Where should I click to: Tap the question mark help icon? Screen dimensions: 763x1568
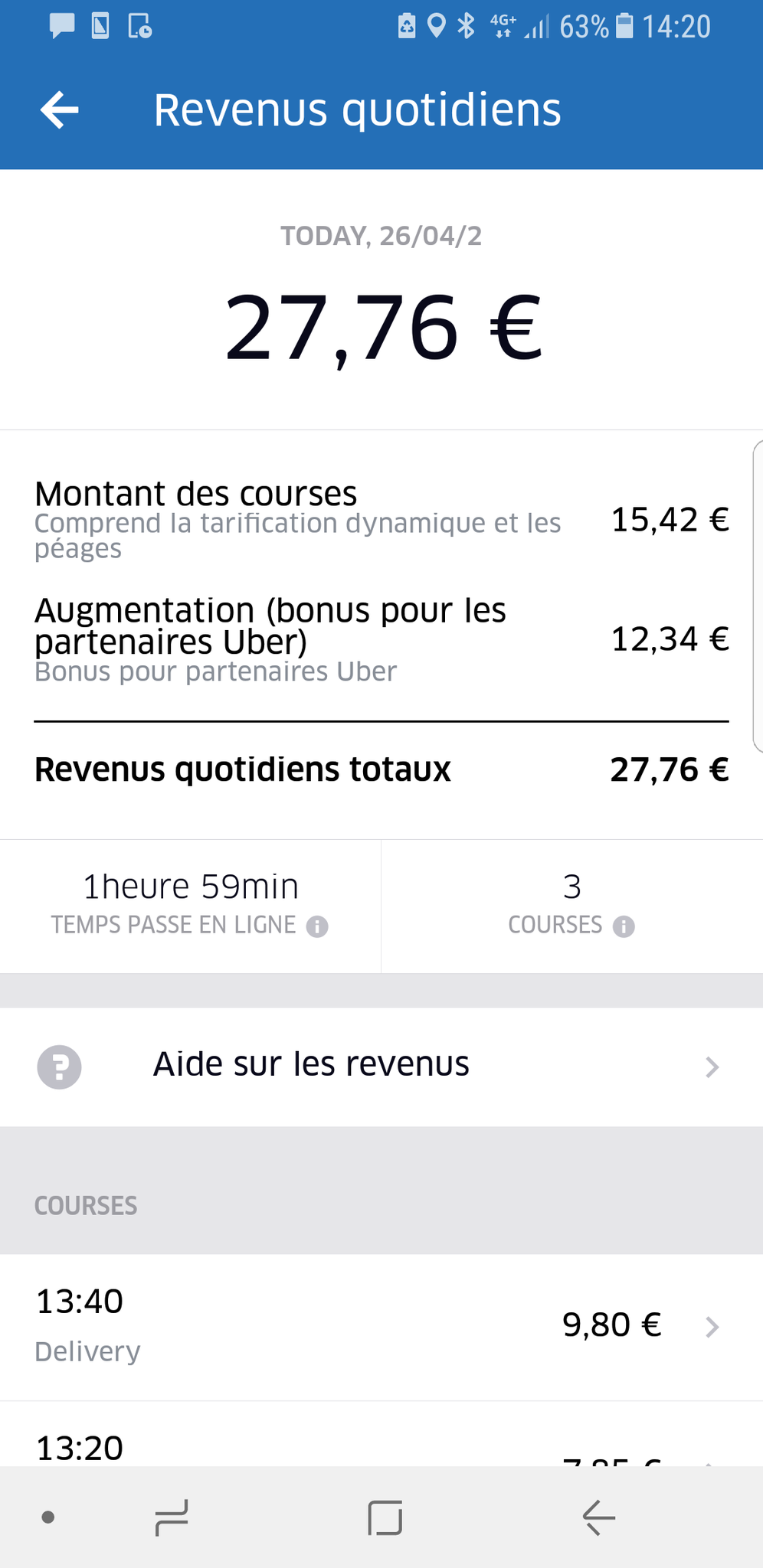pyautogui.click(x=60, y=1067)
